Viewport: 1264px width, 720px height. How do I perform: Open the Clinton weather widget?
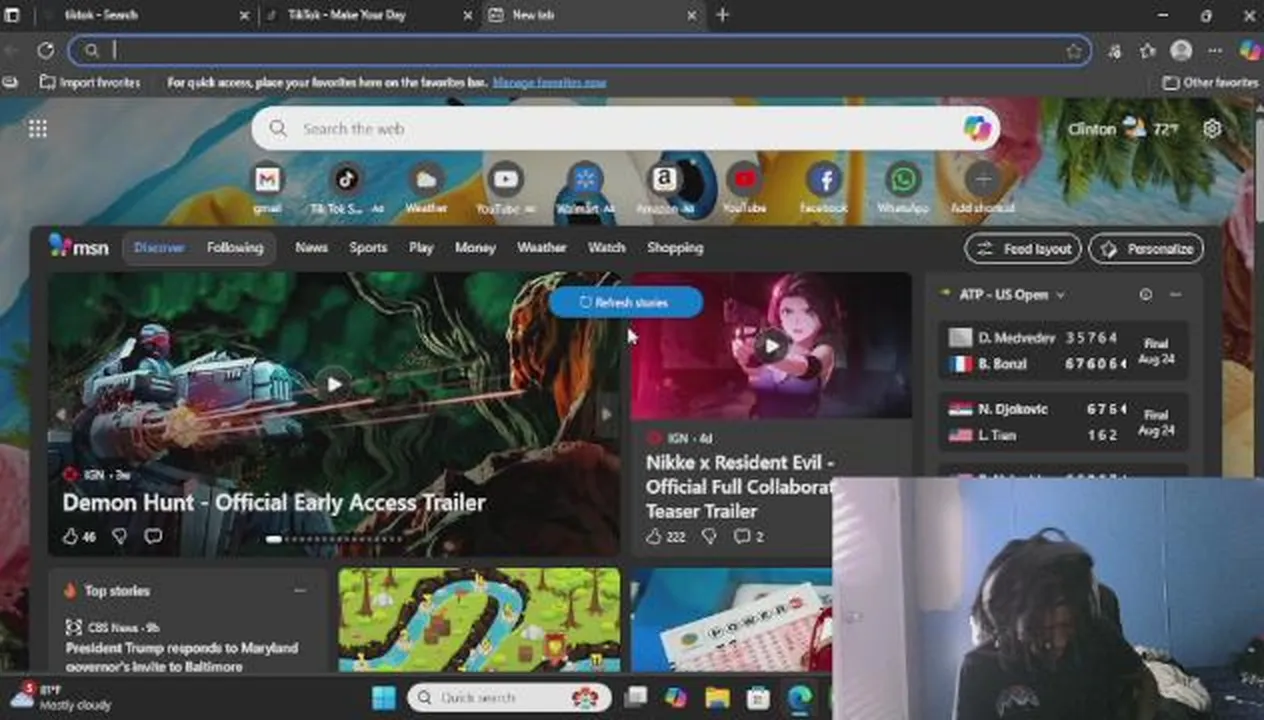click(1122, 129)
